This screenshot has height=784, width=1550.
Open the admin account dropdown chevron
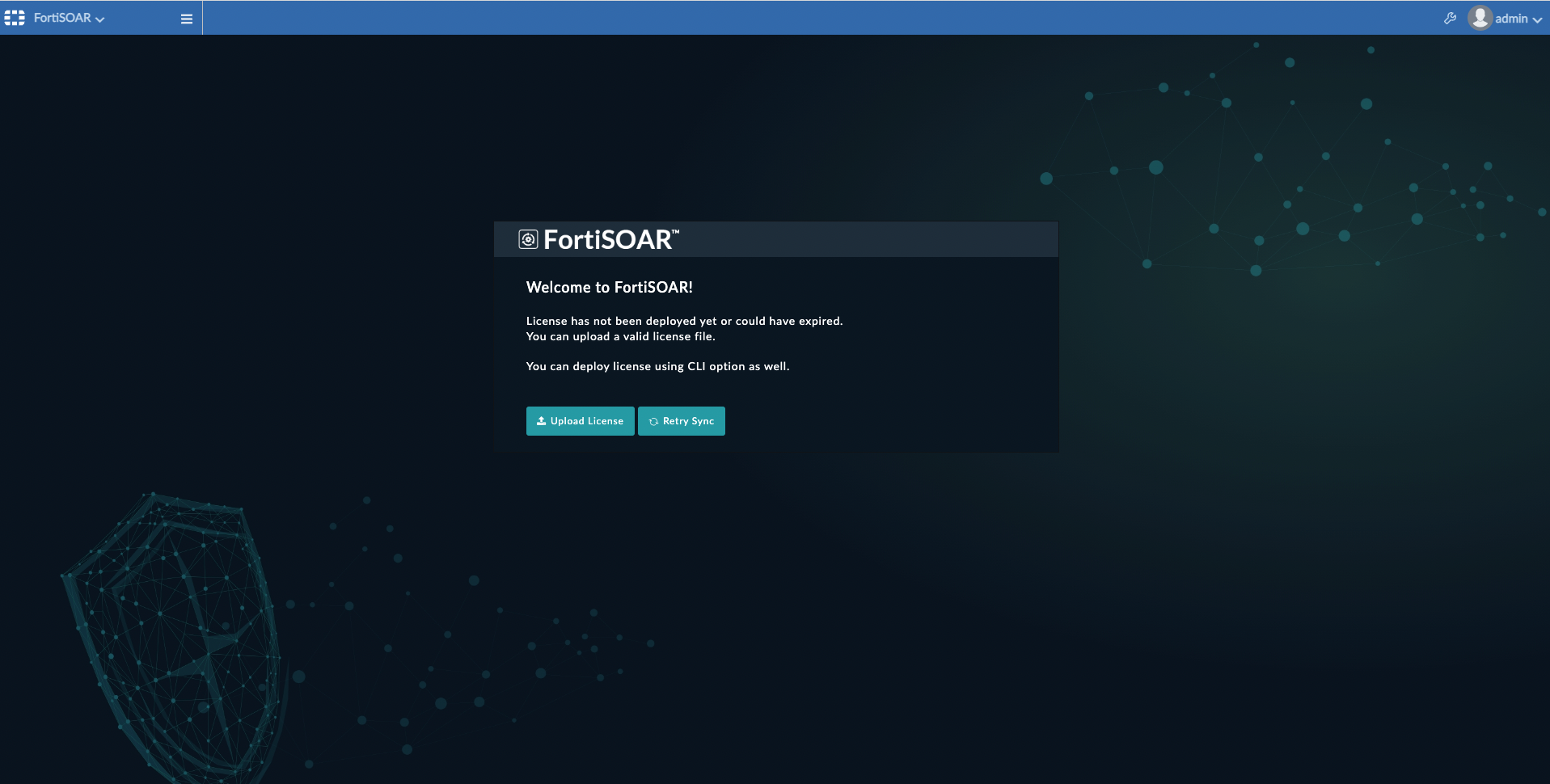pos(1537,19)
